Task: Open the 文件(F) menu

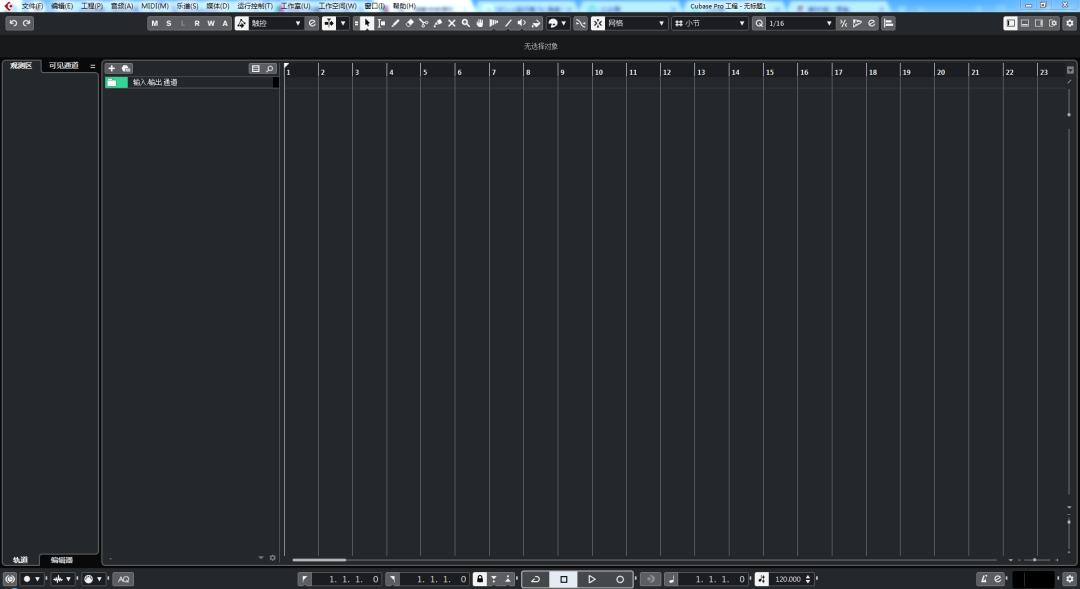Action: (32, 6)
